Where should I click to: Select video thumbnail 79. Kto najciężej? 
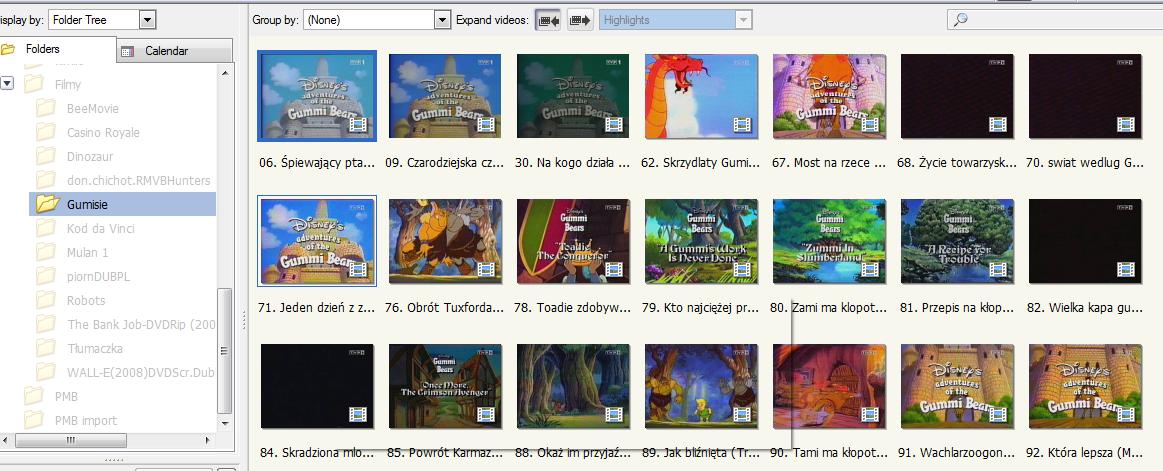pyautogui.click(x=701, y=241)
